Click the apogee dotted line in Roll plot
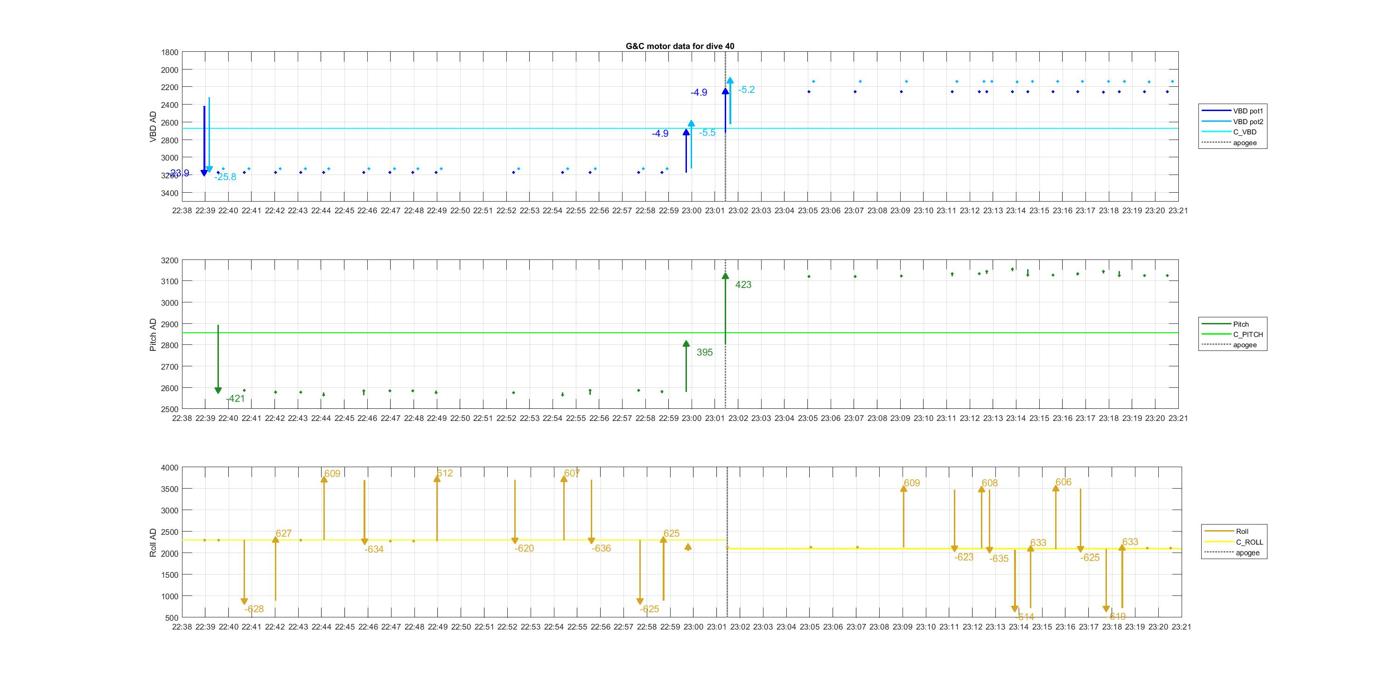The image size is (1400, 693). (x=727, y=542)
